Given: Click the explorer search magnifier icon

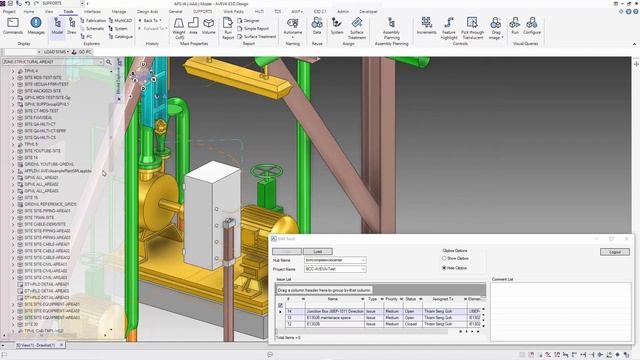Looking at the screenshot, I should click(x=109, y=62).
